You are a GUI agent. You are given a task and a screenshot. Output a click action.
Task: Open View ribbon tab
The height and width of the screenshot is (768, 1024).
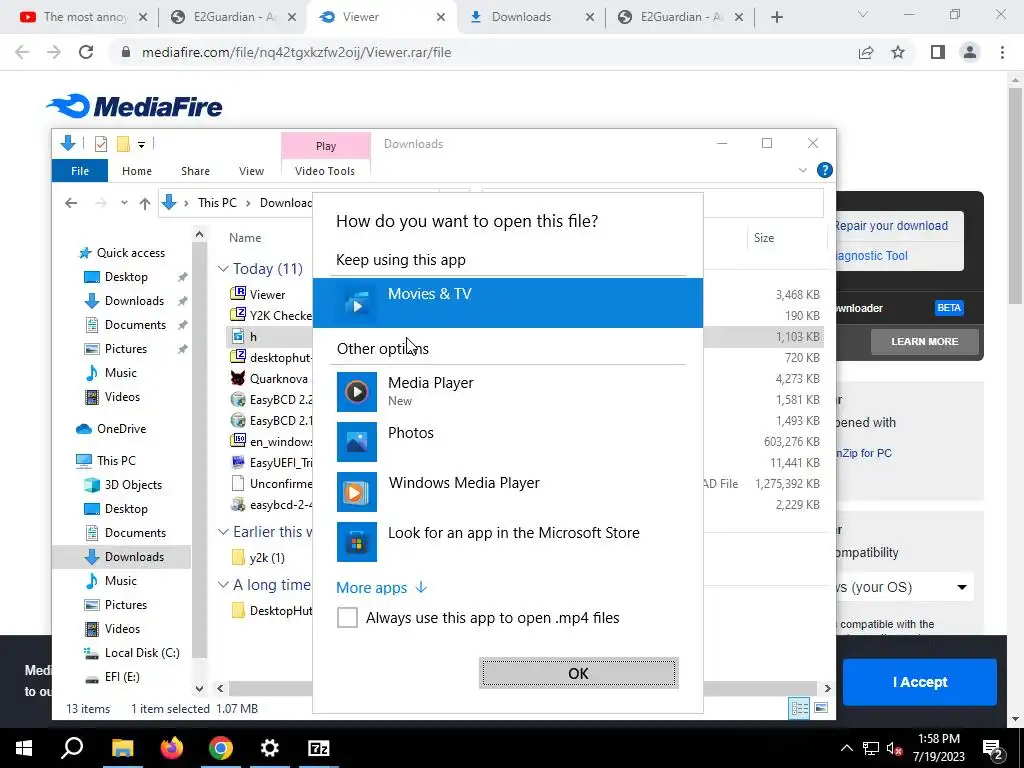click(251, 171)
